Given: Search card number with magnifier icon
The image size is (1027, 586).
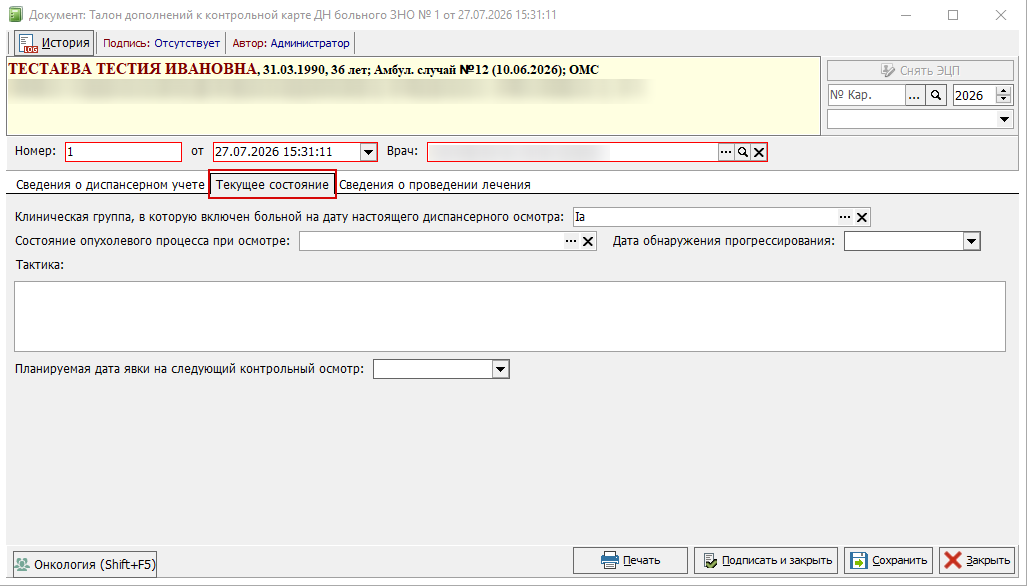Looking at the screenshot, I should coord(937,95).
